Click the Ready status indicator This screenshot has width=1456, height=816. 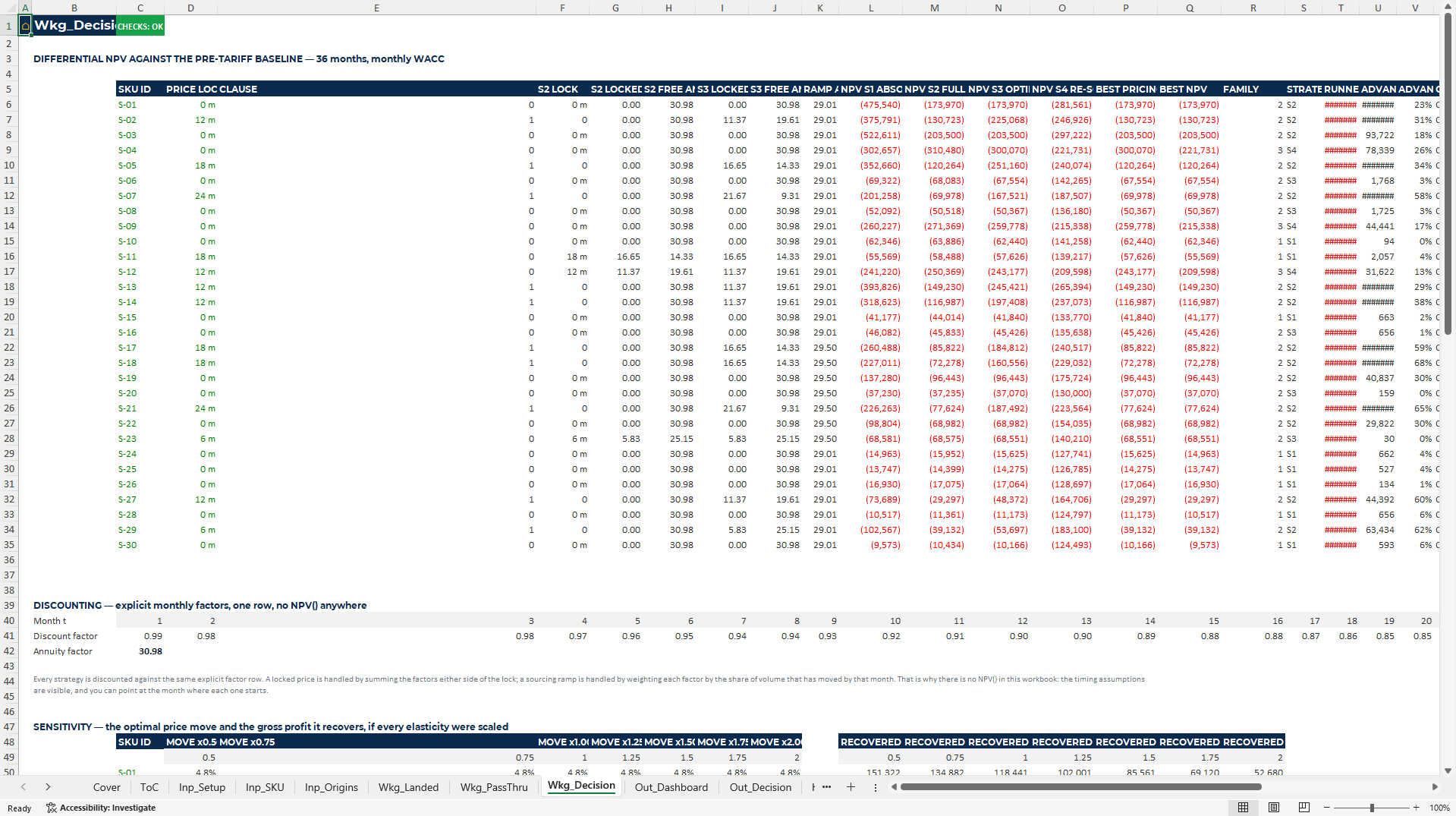click(19, 808)
